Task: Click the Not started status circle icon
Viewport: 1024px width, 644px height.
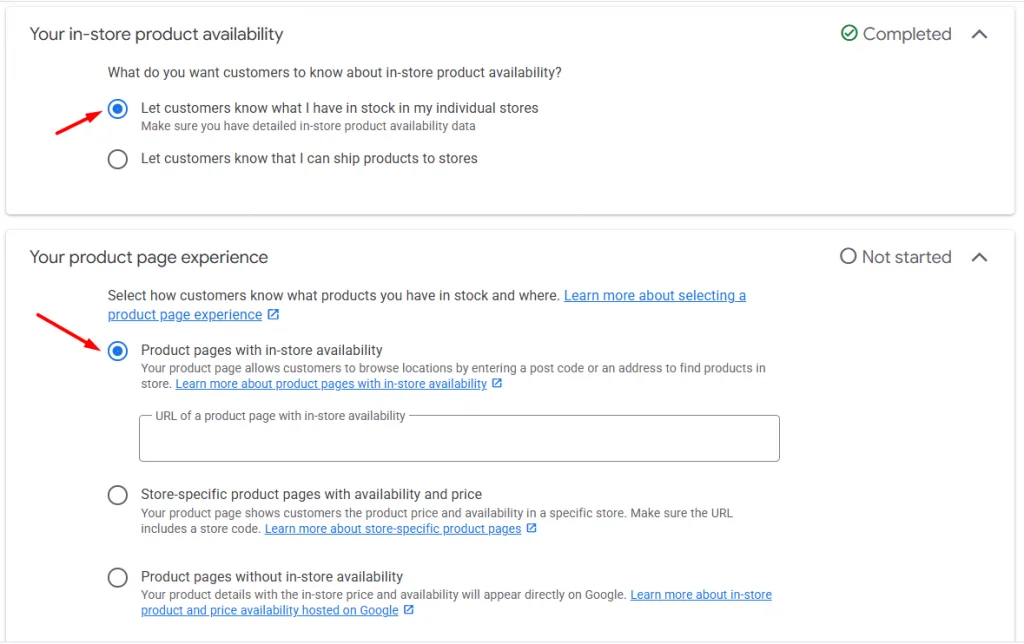Action: 848,257
